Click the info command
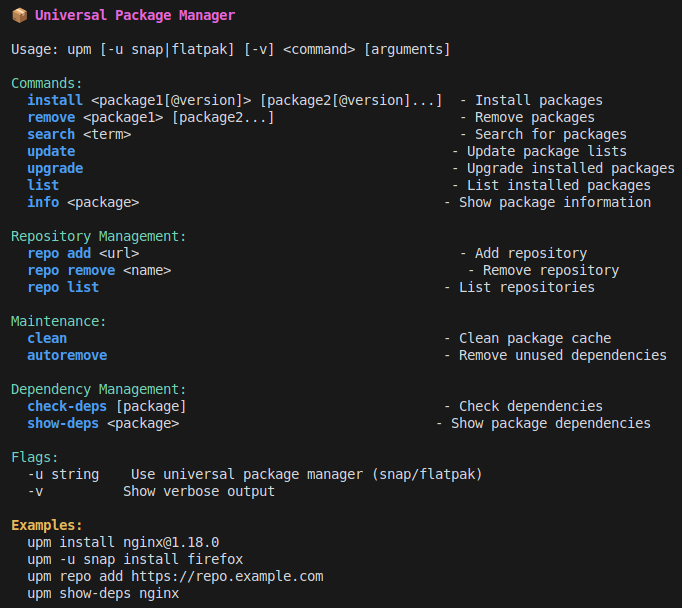This screenshot has height=608, width=682. coord(43,202)
